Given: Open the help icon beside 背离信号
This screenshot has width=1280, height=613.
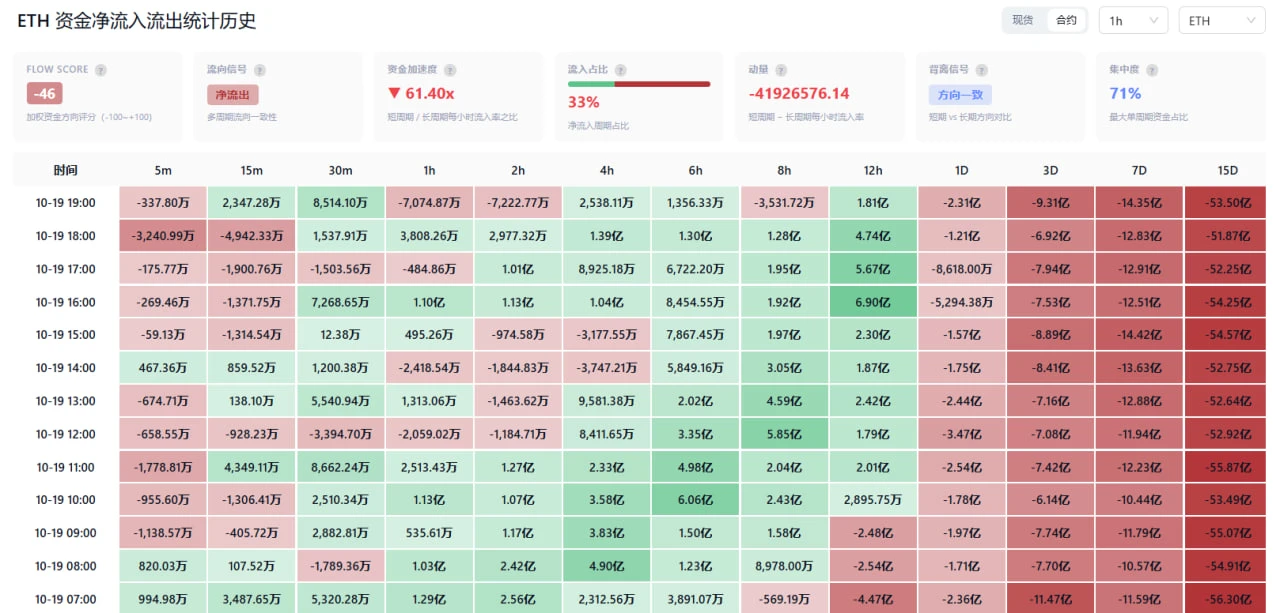Looking at the screenshot, I should pos(981,70).
